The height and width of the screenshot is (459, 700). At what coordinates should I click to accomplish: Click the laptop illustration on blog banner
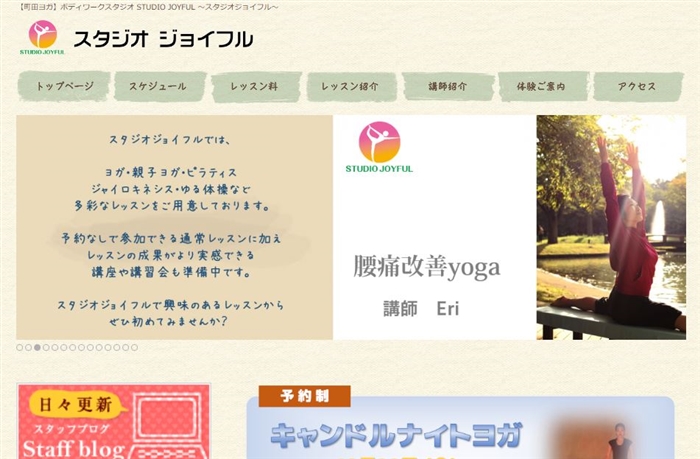[168, 426]
